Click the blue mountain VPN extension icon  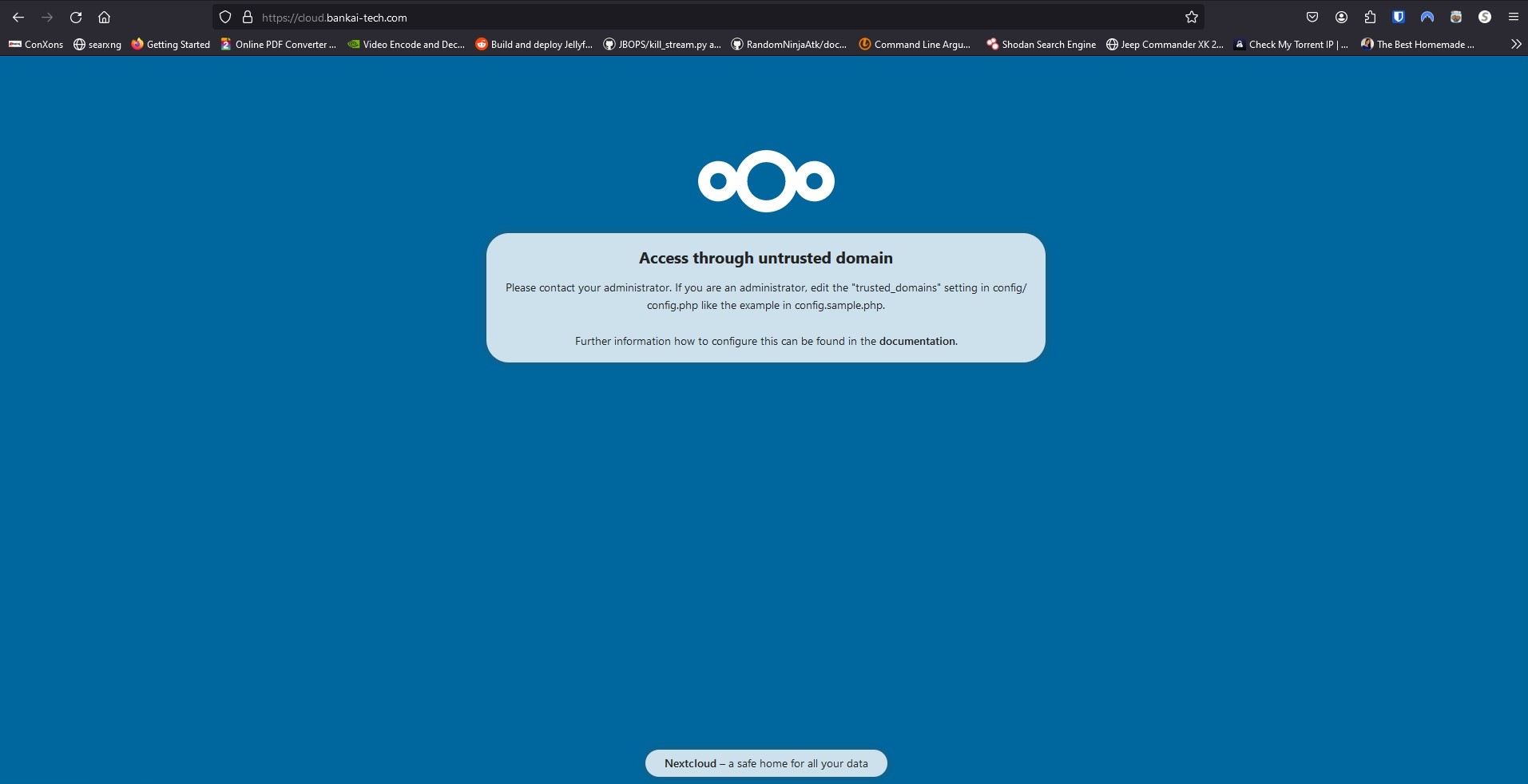[1427, 17]
